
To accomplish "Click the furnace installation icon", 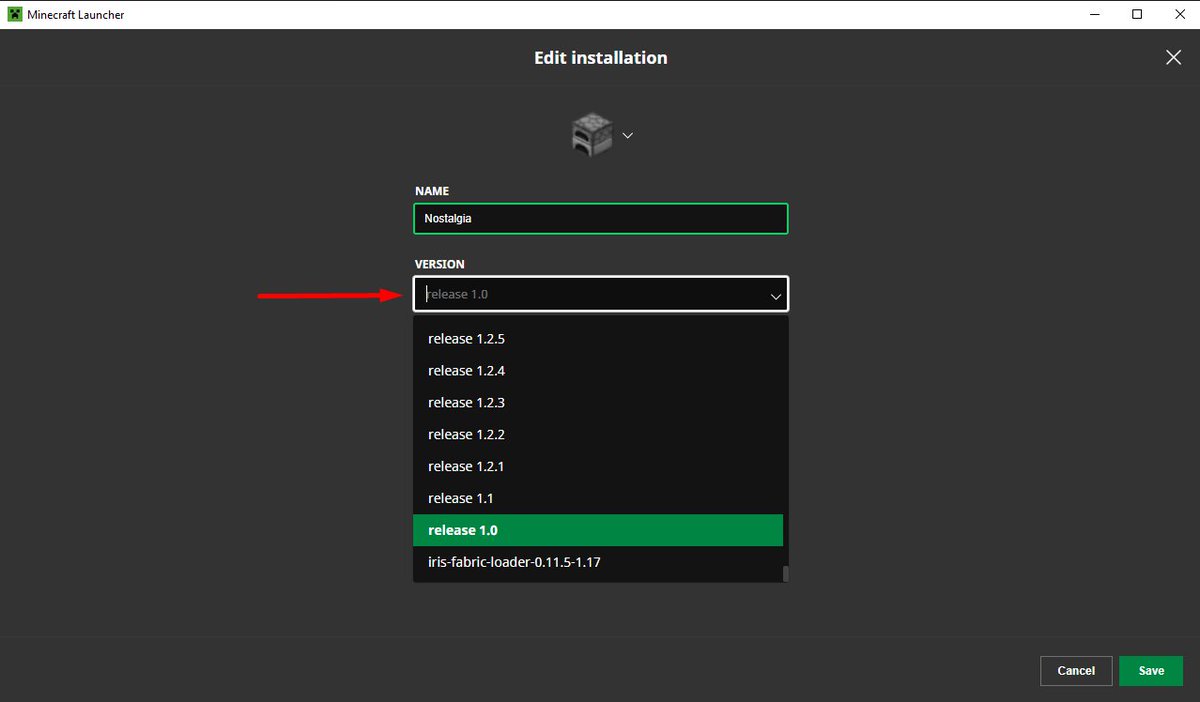I will [591, 135].
